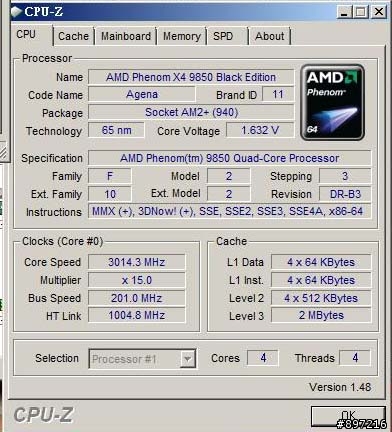
Task: Click the CPU-Z title bar icon
Action: click(x=16, y=12)
